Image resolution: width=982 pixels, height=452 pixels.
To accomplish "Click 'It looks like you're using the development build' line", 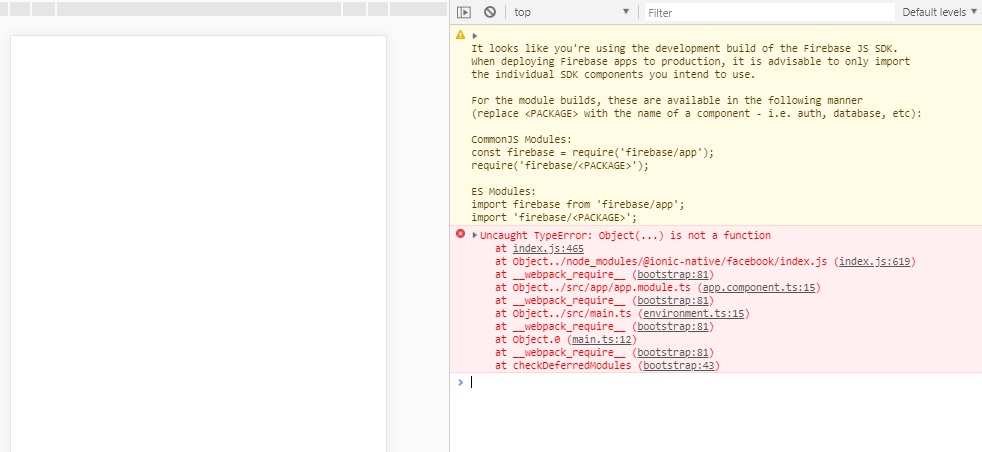I will [685, 49].
